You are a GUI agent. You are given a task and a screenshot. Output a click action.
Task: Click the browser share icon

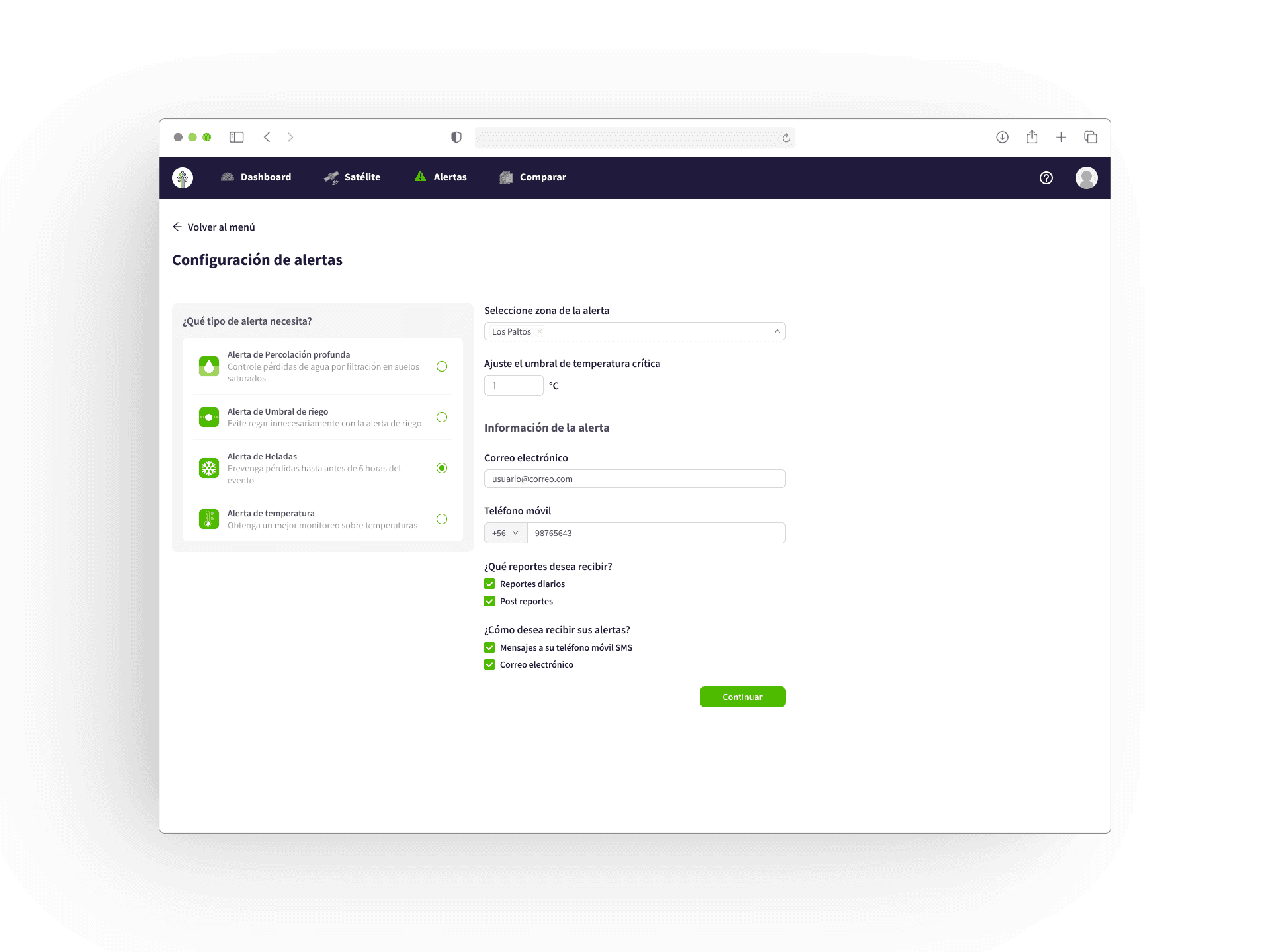click(x=1031, y=137)
